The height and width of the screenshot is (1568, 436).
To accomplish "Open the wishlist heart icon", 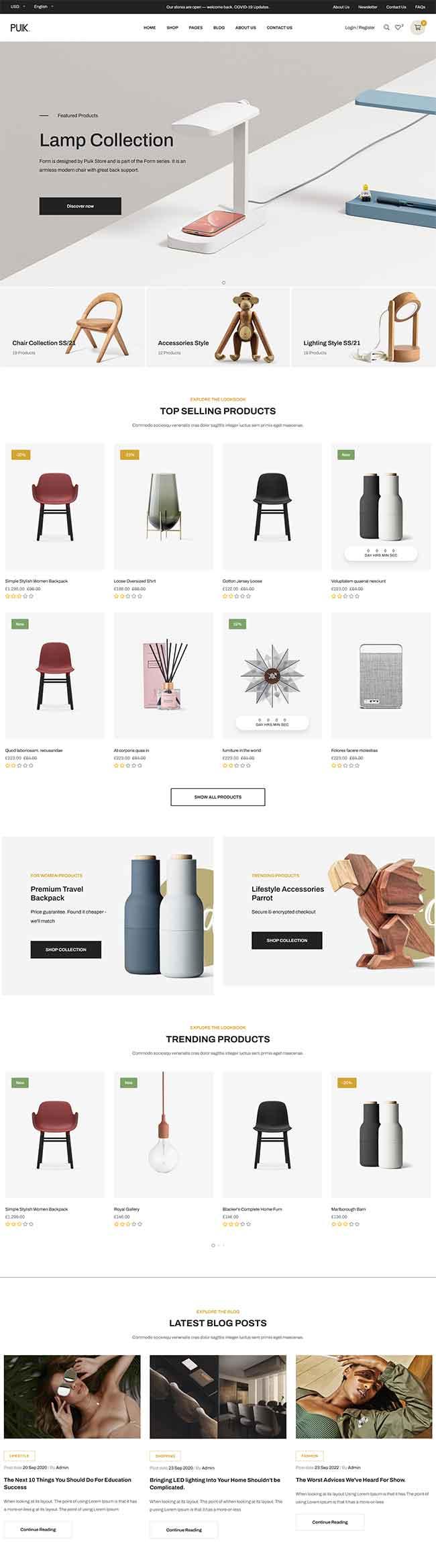I will tap(398, 28).
